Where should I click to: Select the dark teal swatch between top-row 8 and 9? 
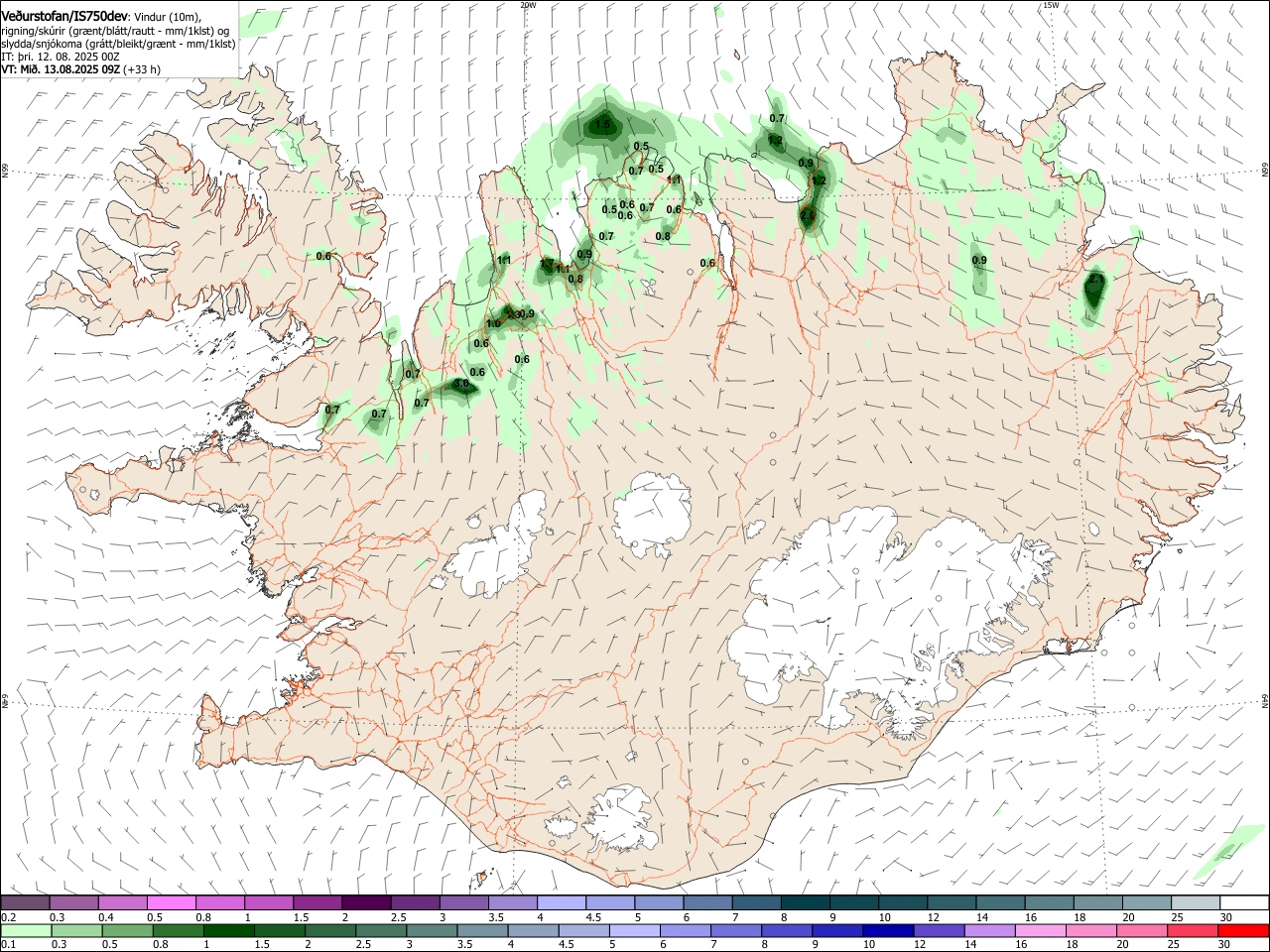[805, 902]
